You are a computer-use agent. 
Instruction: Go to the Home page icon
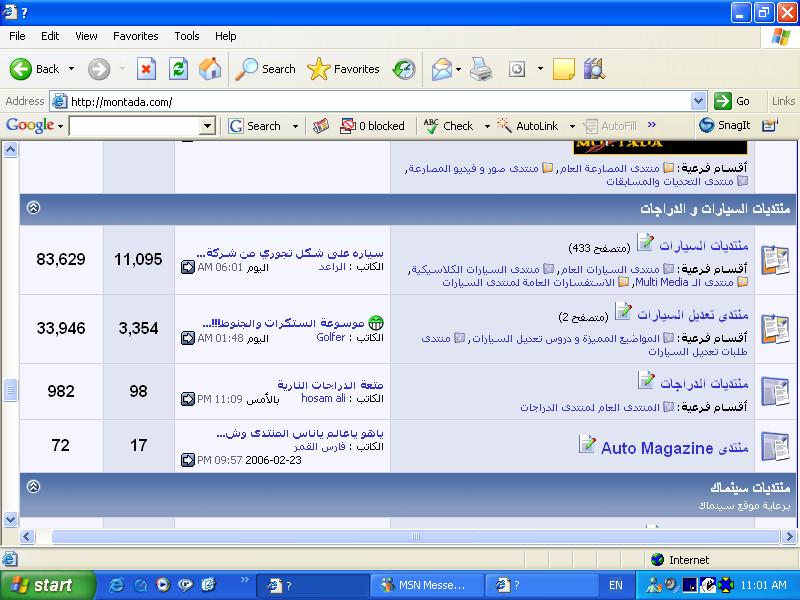(210, 69)
